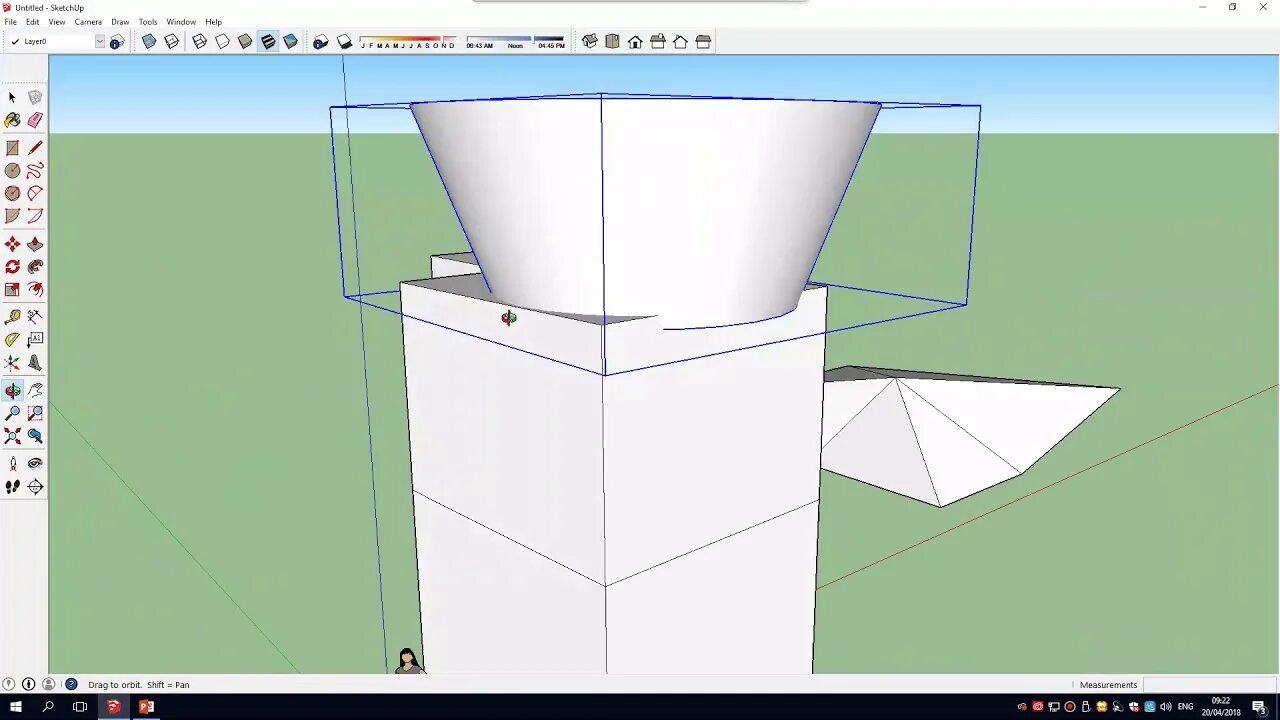Select the Tape Measure tool

click(12, 316)
